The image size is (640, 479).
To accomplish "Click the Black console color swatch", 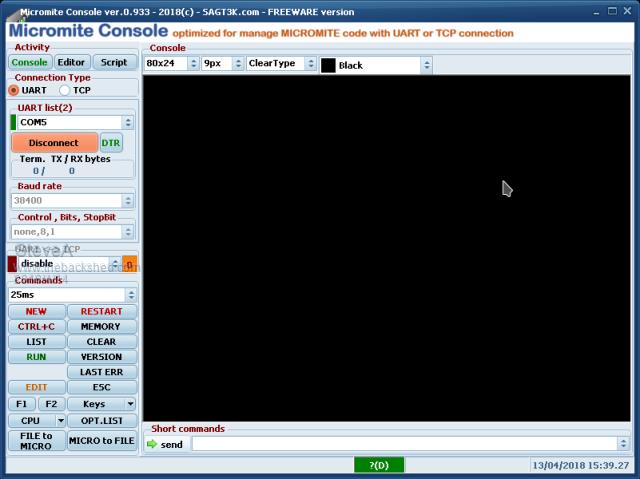I will pos(328,65).
